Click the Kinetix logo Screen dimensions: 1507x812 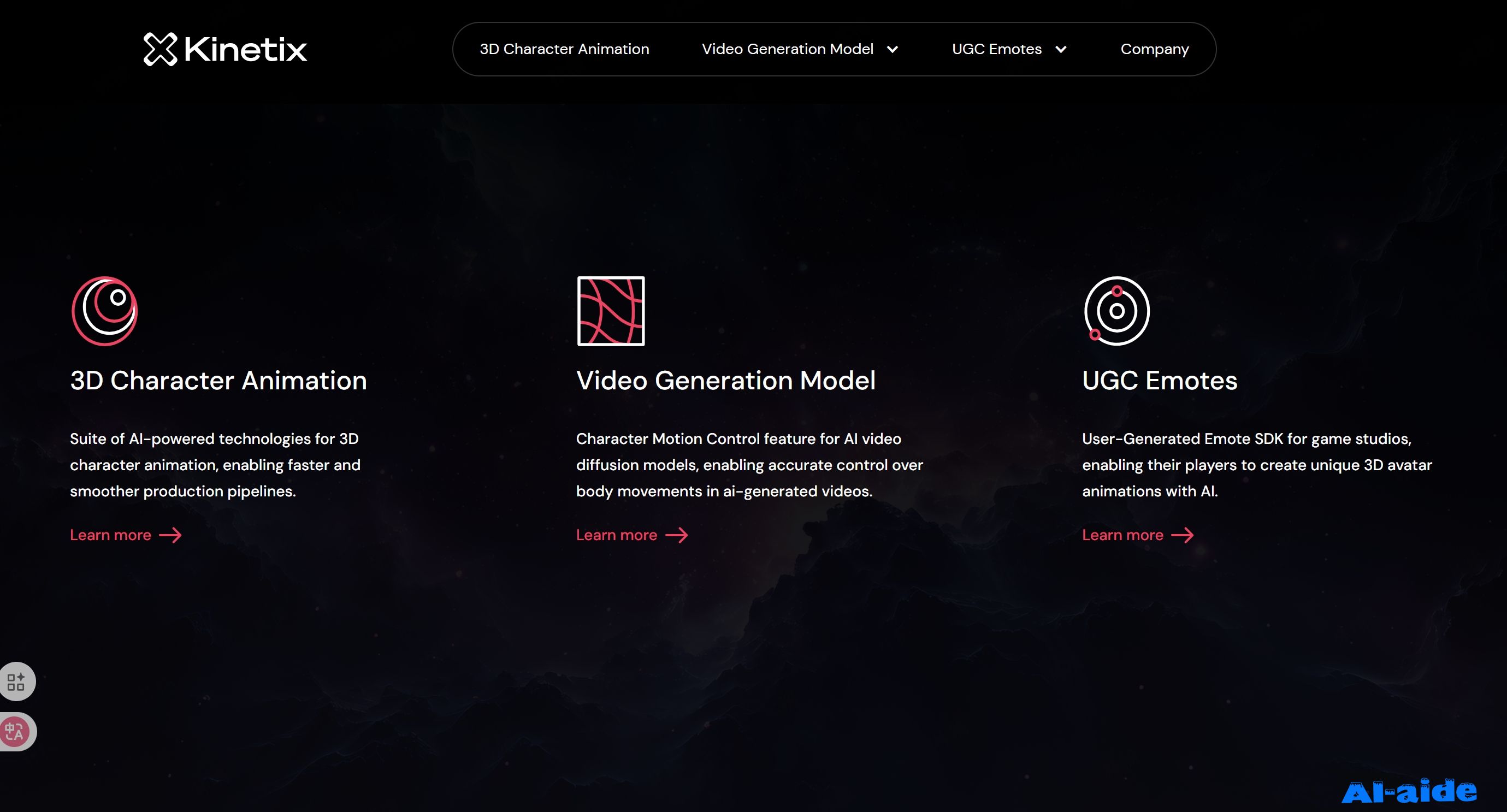(225, 49)
